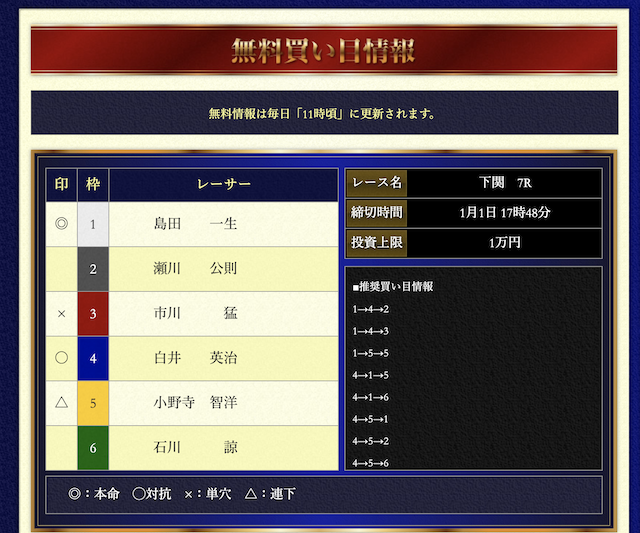Screen dimensions: 640x533
Task: Click the 印 column header
Action: tap(61, 184)
